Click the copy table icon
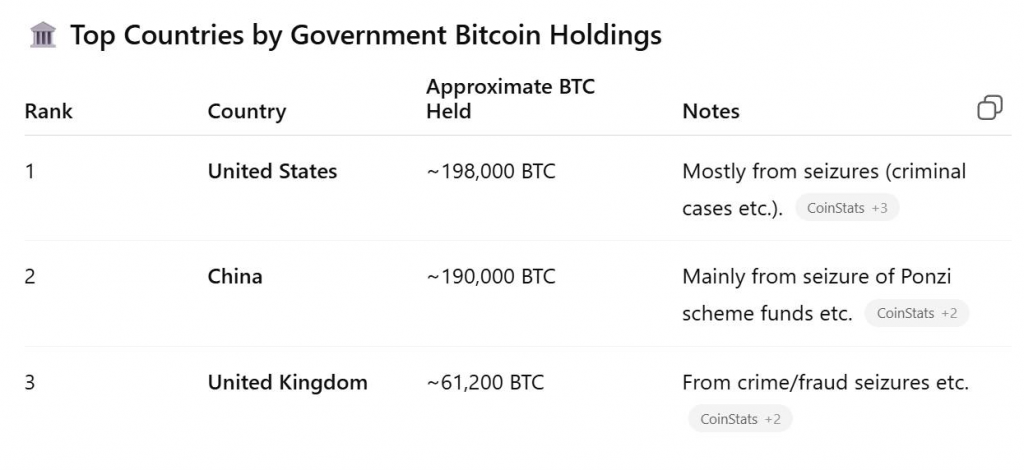The image size is (1024, 470). [989, 108]
